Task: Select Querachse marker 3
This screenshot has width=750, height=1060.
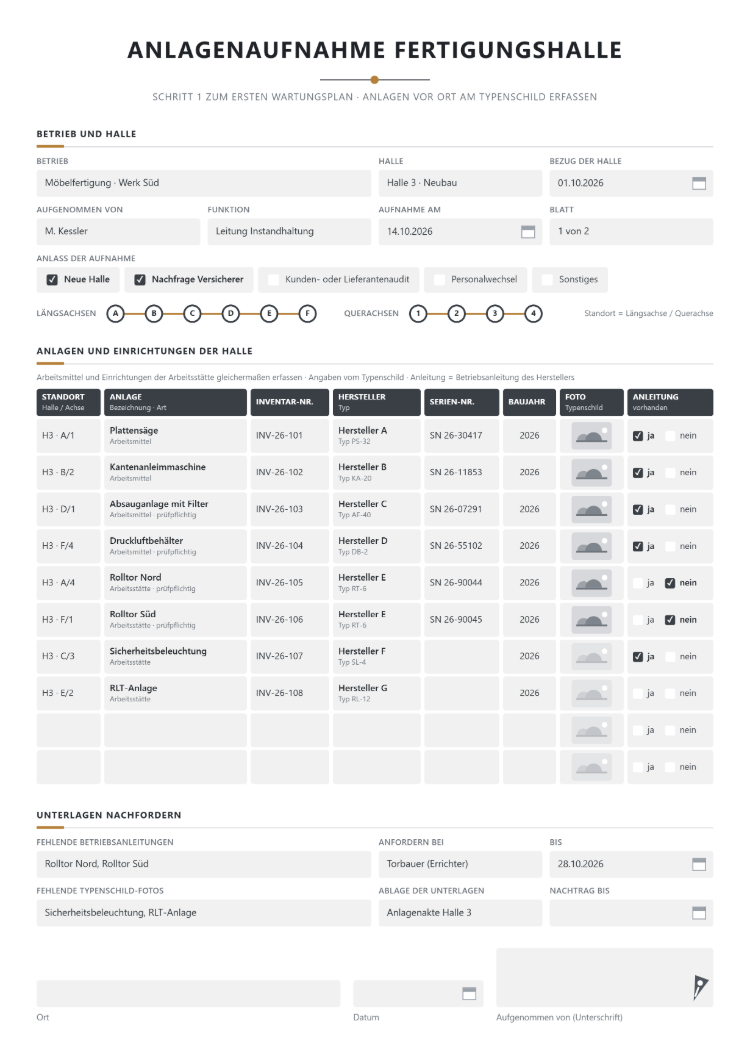Action: click(495, 314)
